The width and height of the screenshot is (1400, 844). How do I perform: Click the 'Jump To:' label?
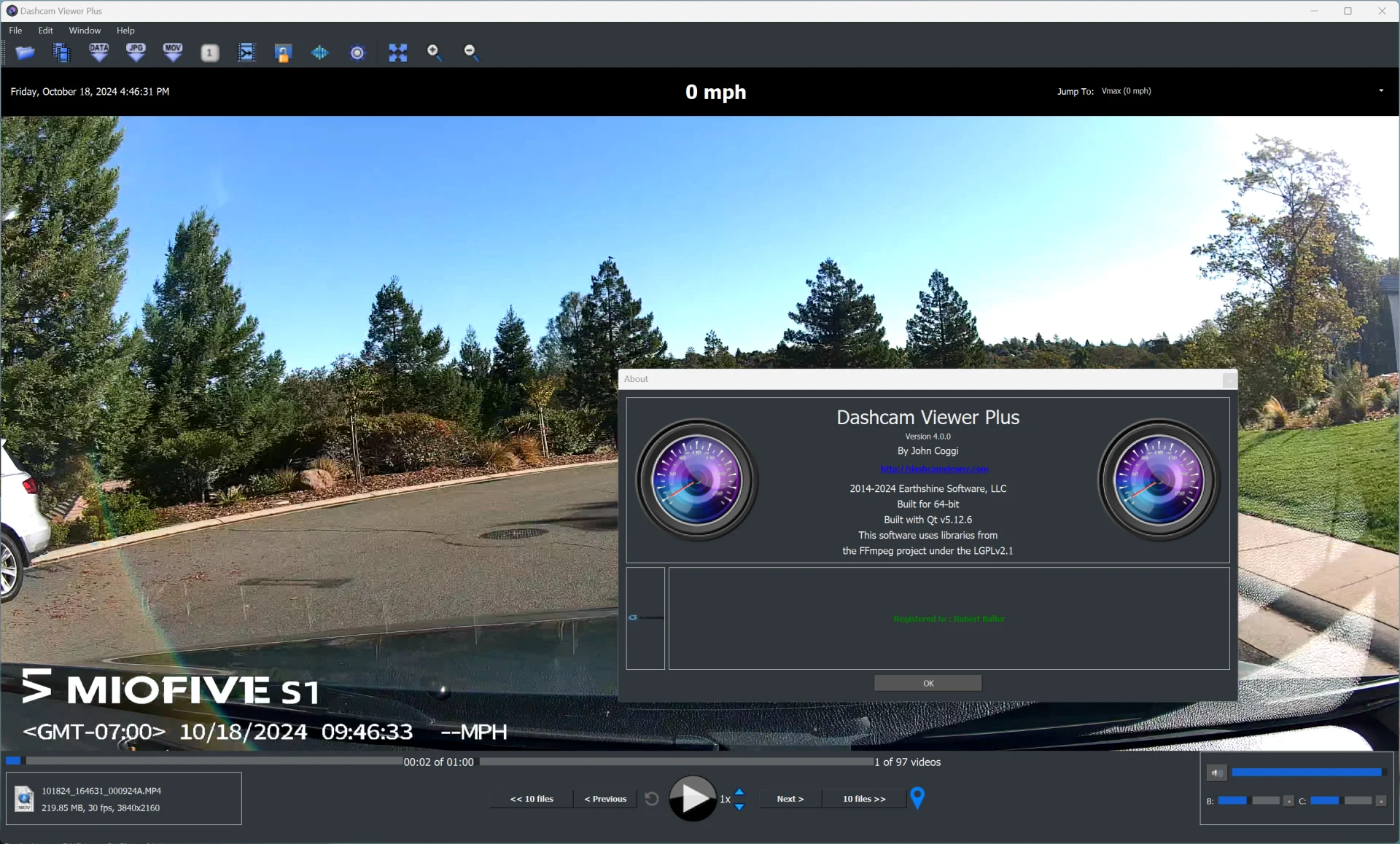(1076, 92)
